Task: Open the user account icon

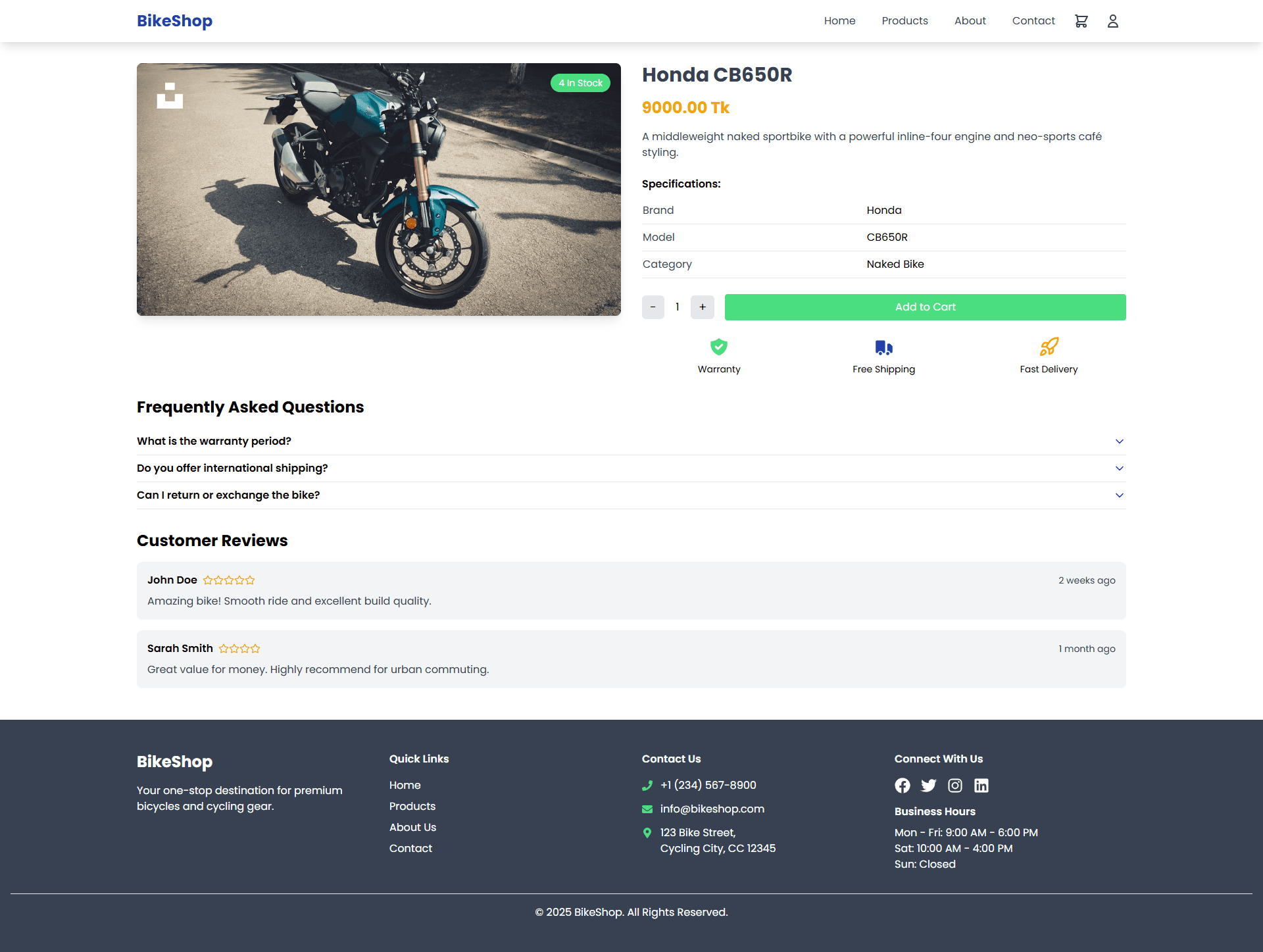Action: tap(1112, 21)
